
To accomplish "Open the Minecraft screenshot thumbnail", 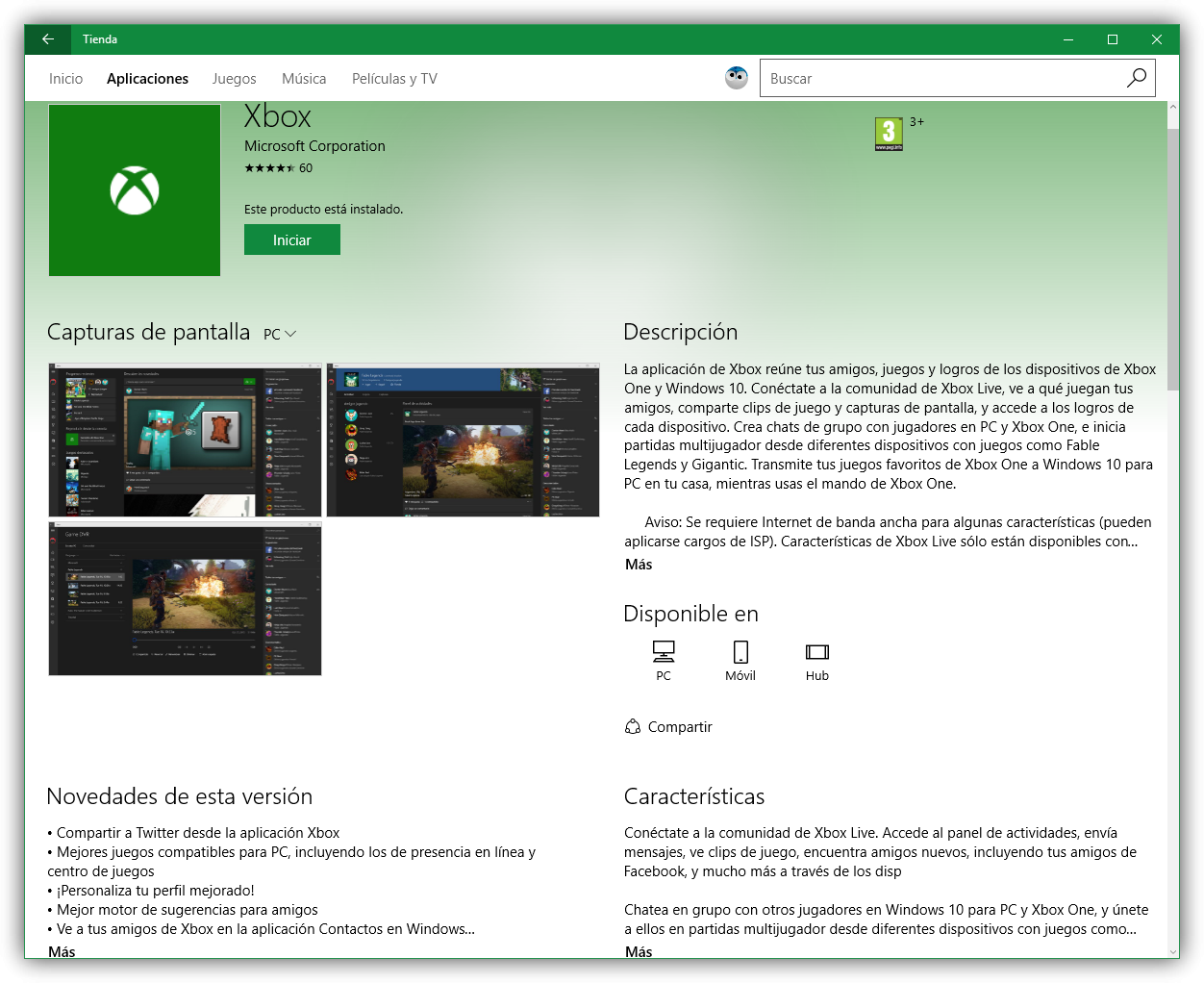I will [x=186, y=440].
